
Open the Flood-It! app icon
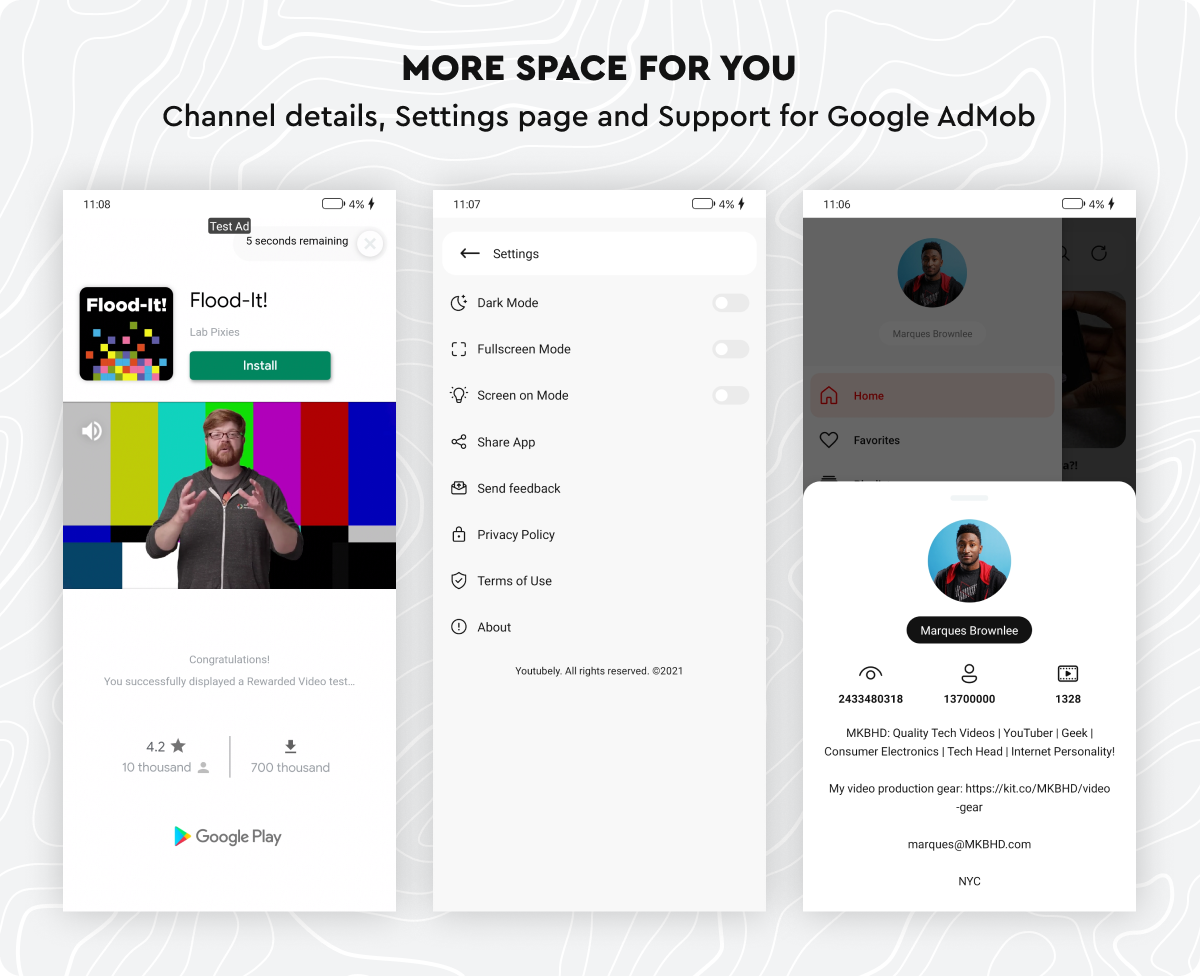(126, 334)
